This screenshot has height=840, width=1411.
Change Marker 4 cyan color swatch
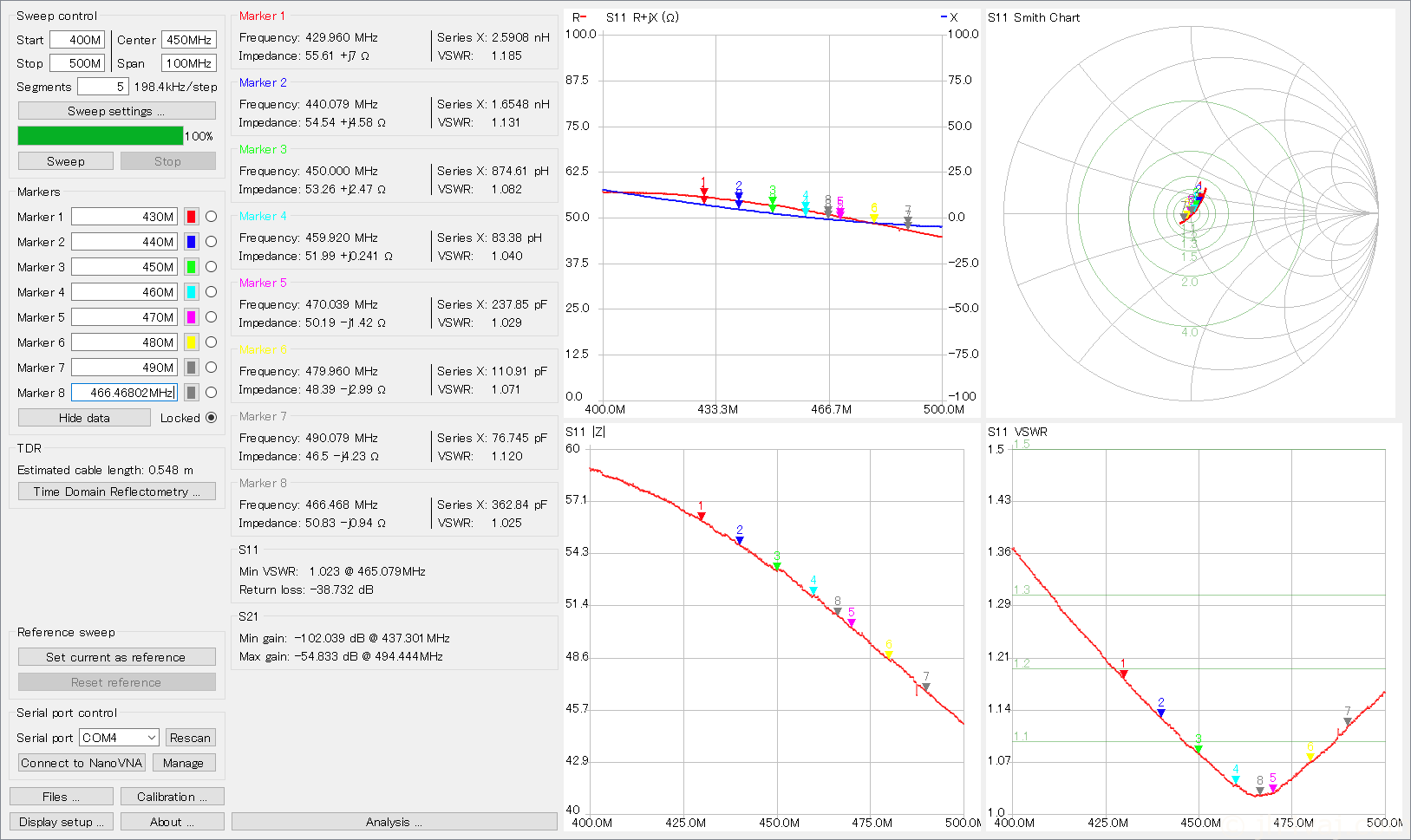coord(191,292)
